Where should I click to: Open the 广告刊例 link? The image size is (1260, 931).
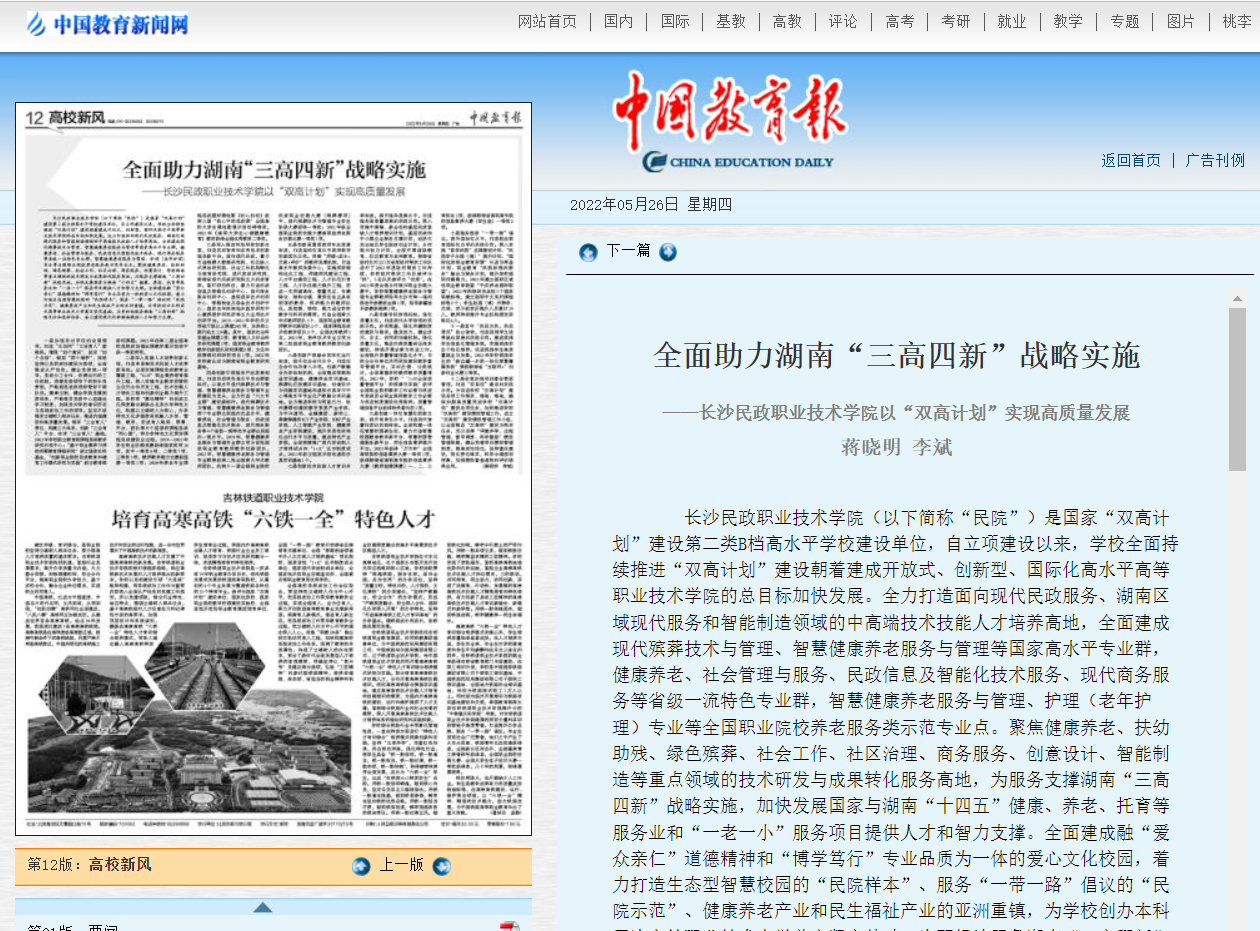(1215, 160)
